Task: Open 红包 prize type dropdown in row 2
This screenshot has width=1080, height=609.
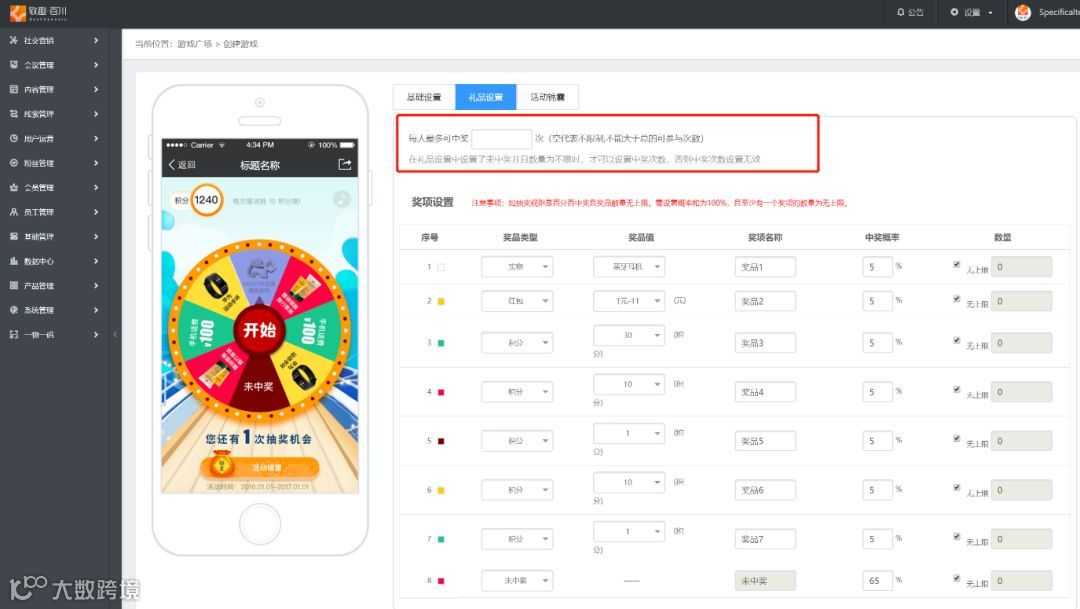Action: (x=517, y=301)
